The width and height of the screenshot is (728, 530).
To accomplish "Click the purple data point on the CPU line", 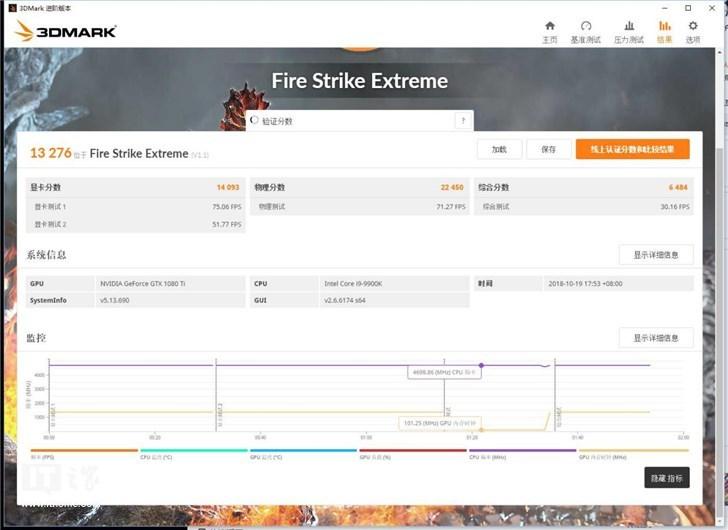I will click(481, 365).
